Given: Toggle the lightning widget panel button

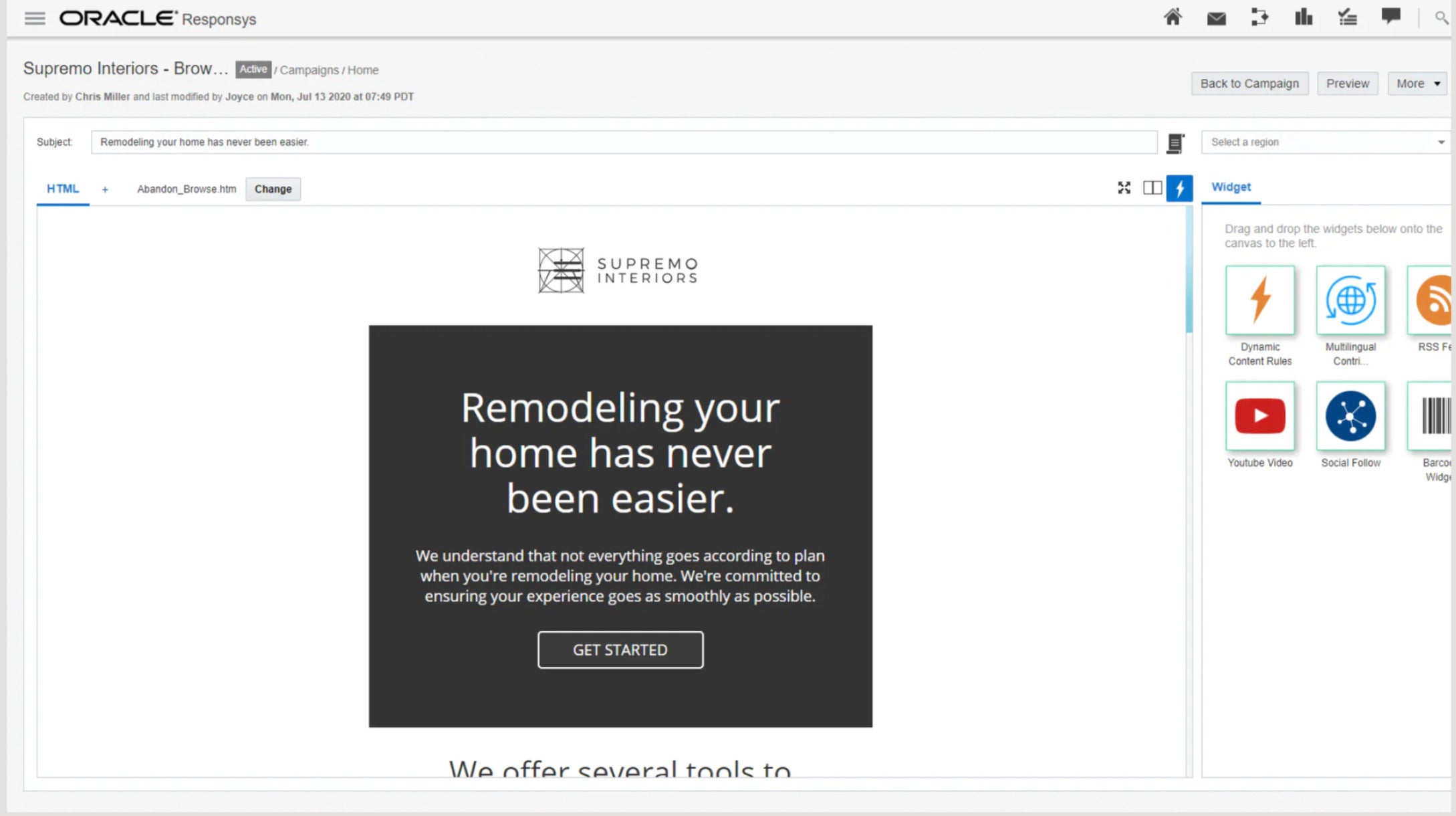Looking at the screenshot, I should 1179,188.
